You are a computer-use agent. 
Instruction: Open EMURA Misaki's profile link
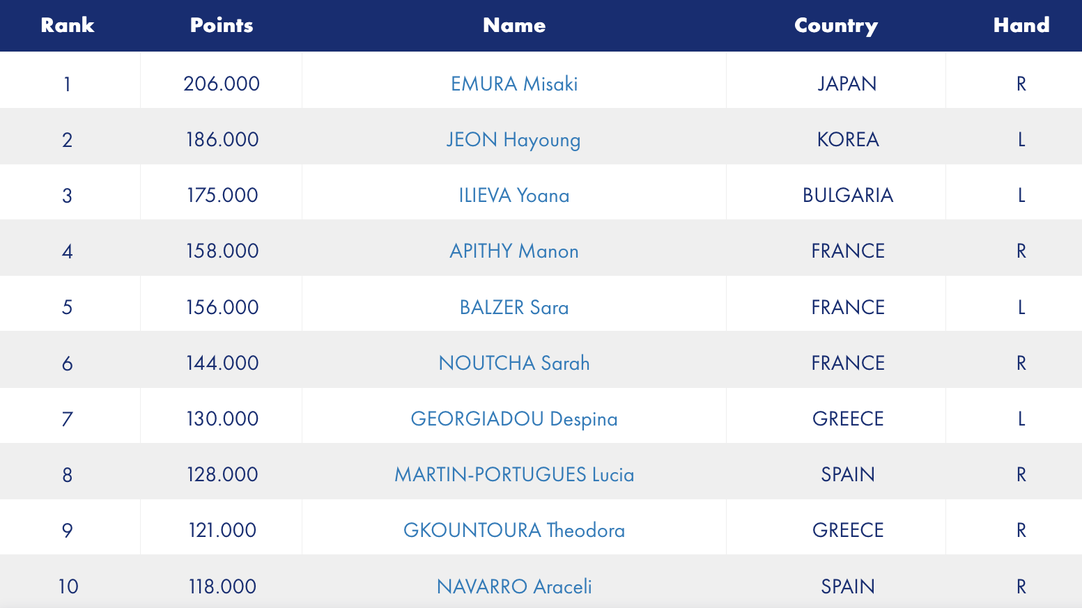click(x=514, y=84)
